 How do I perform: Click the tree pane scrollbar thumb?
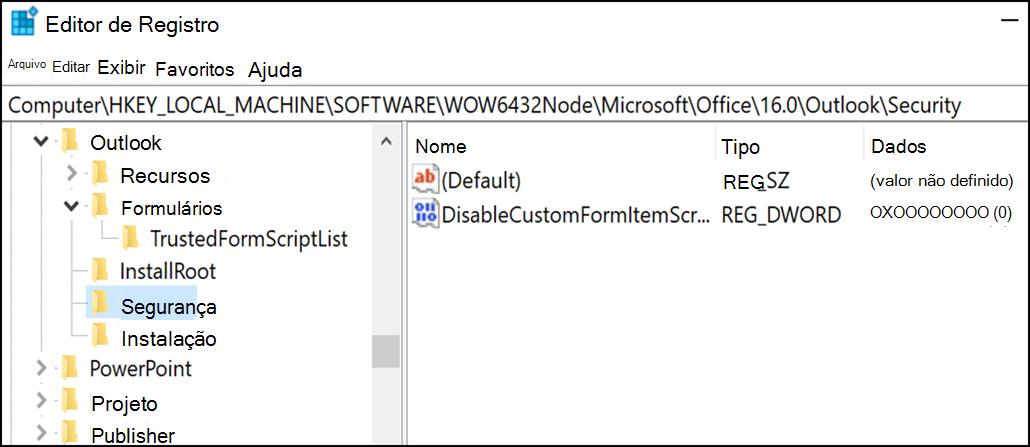386,351
